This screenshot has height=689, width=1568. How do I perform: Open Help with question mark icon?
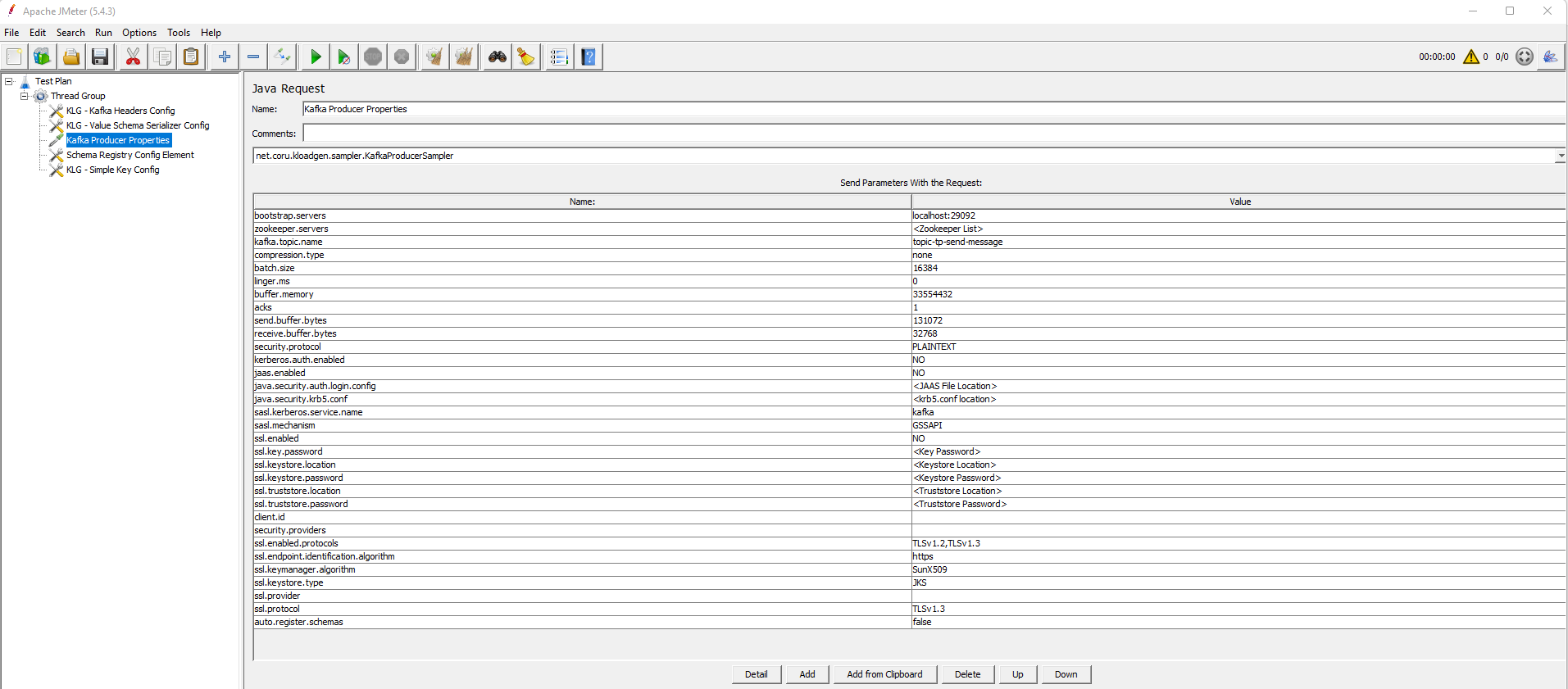click(589, 57)
